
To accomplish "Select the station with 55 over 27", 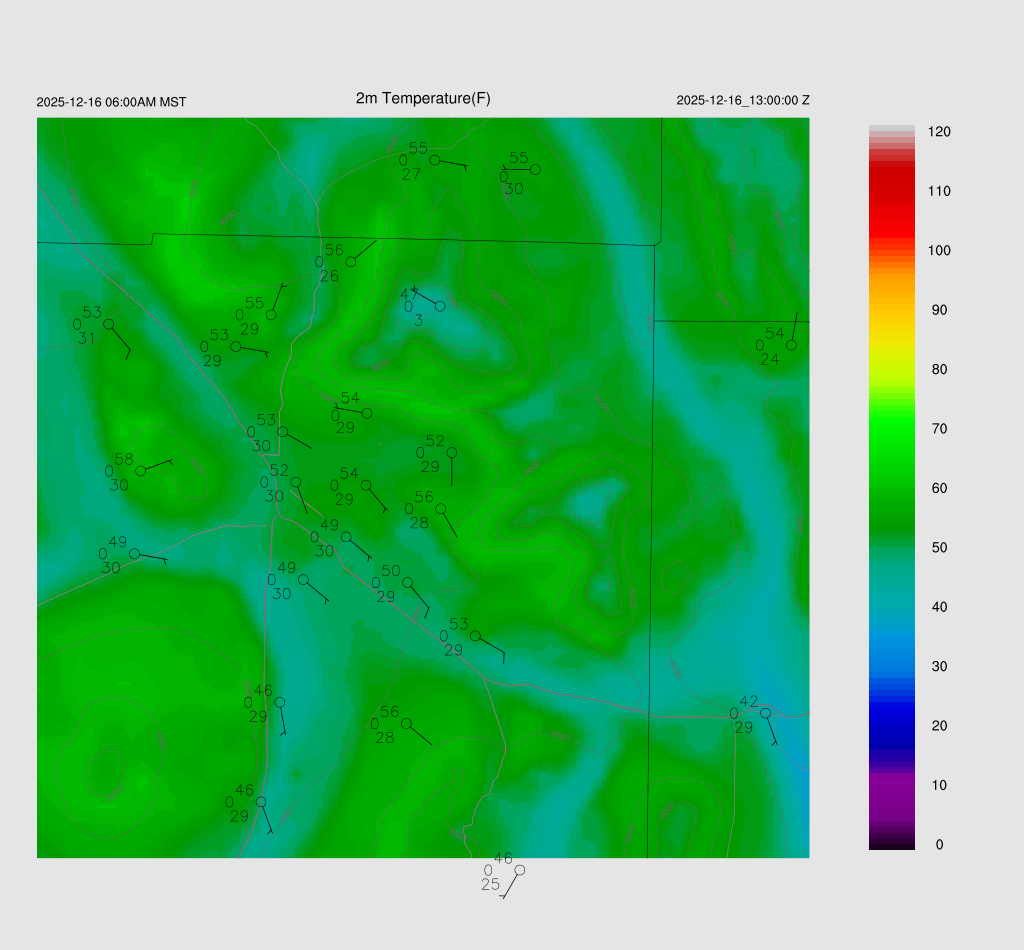I will tap(435, 160).
